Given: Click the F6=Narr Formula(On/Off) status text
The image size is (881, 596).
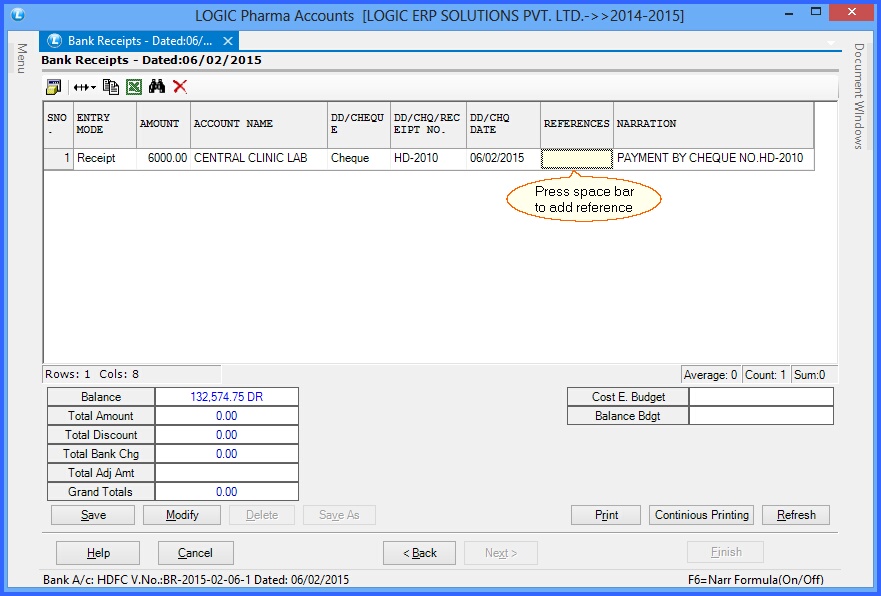Looking at the screenshot, I should pos(756,580).
